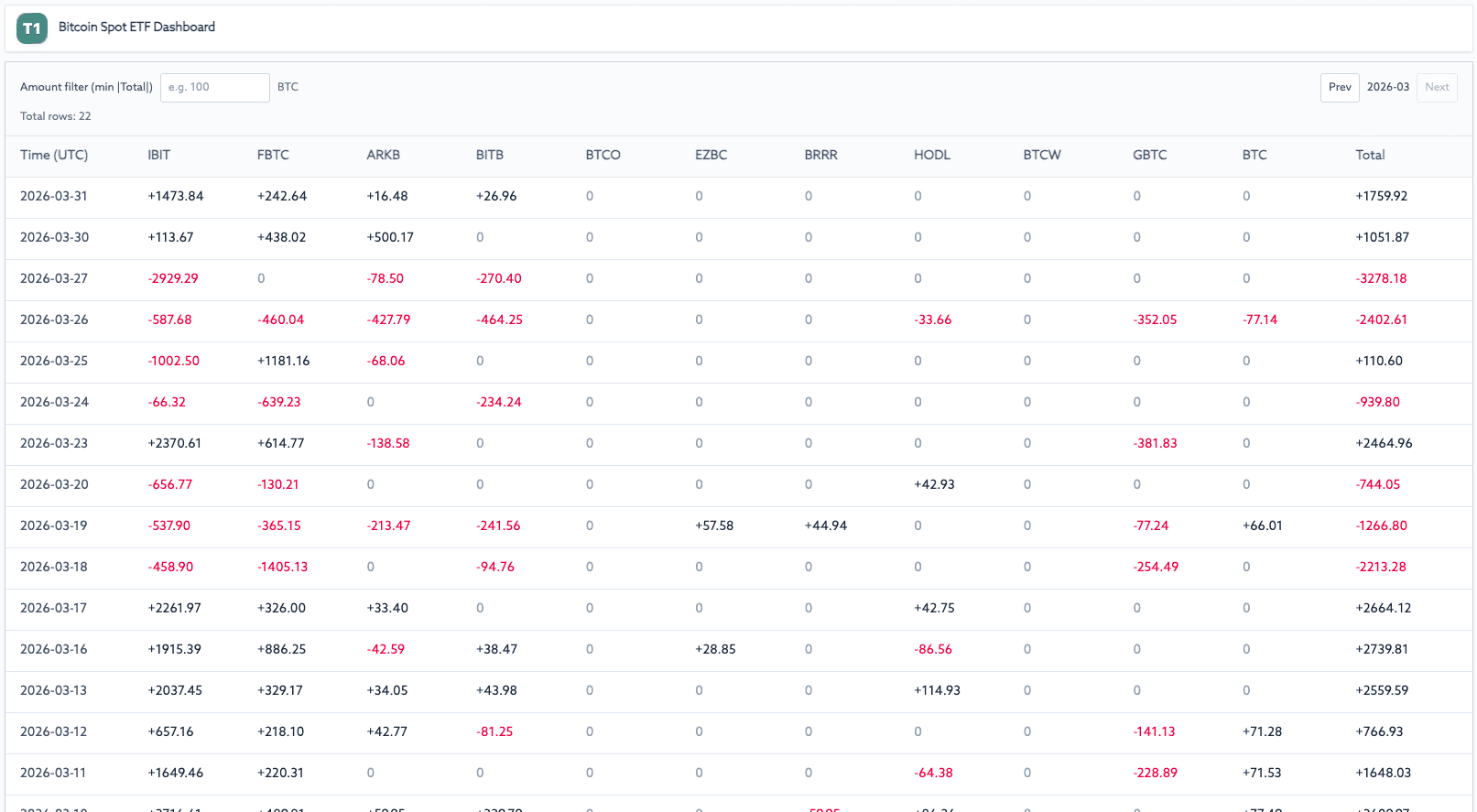Click the 2026-03-18 date cell
The width and height of the screenshot is (1477, 812).
[54, 568]
